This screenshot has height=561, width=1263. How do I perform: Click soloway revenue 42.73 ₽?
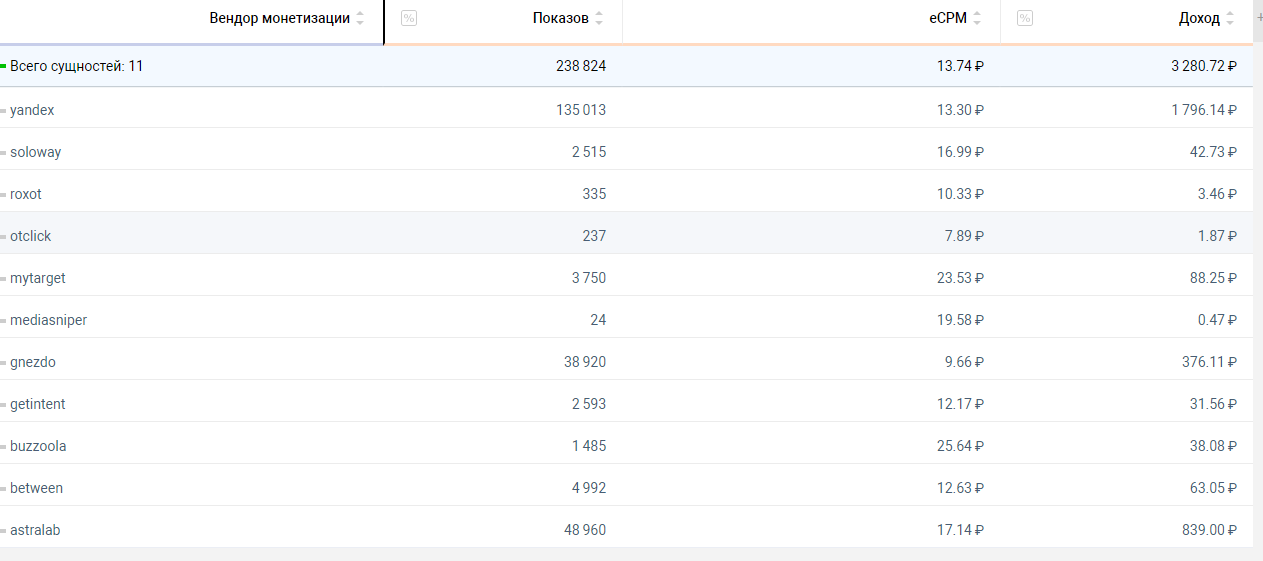1213,152
